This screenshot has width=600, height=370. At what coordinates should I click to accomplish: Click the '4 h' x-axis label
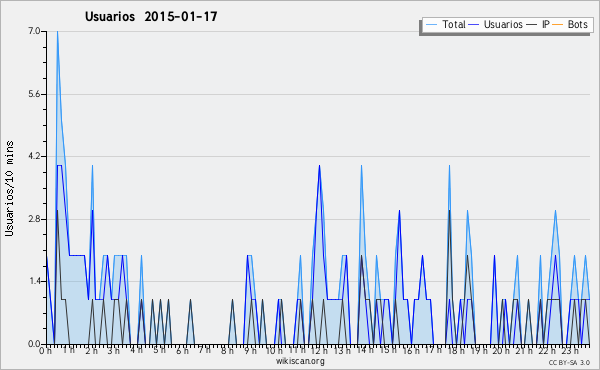[x=137, y=350]
